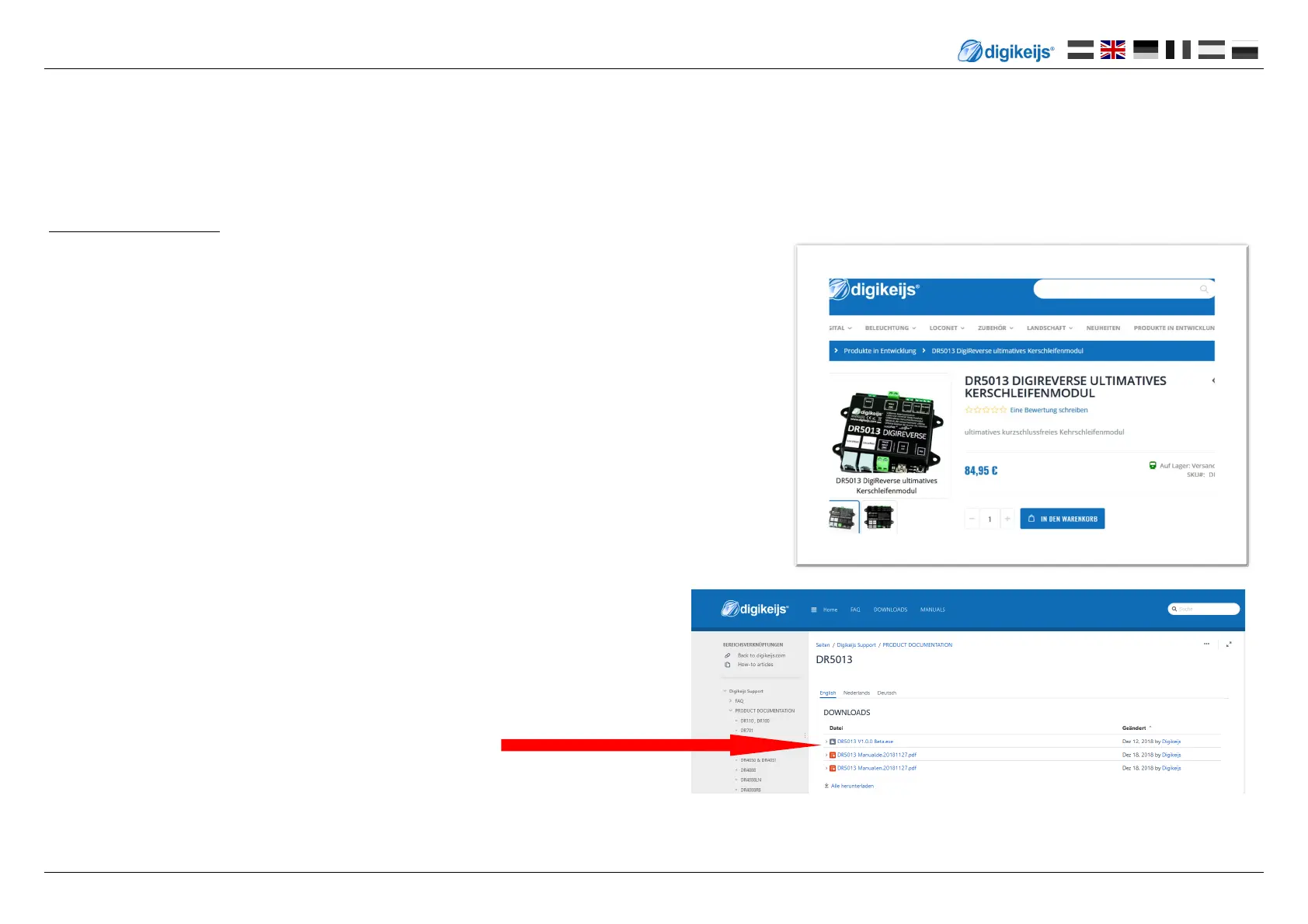1308x924 pixels.
Task: Expand the DR5013 V1.0.0 Beta.exe row chevron
Action: 826,742
